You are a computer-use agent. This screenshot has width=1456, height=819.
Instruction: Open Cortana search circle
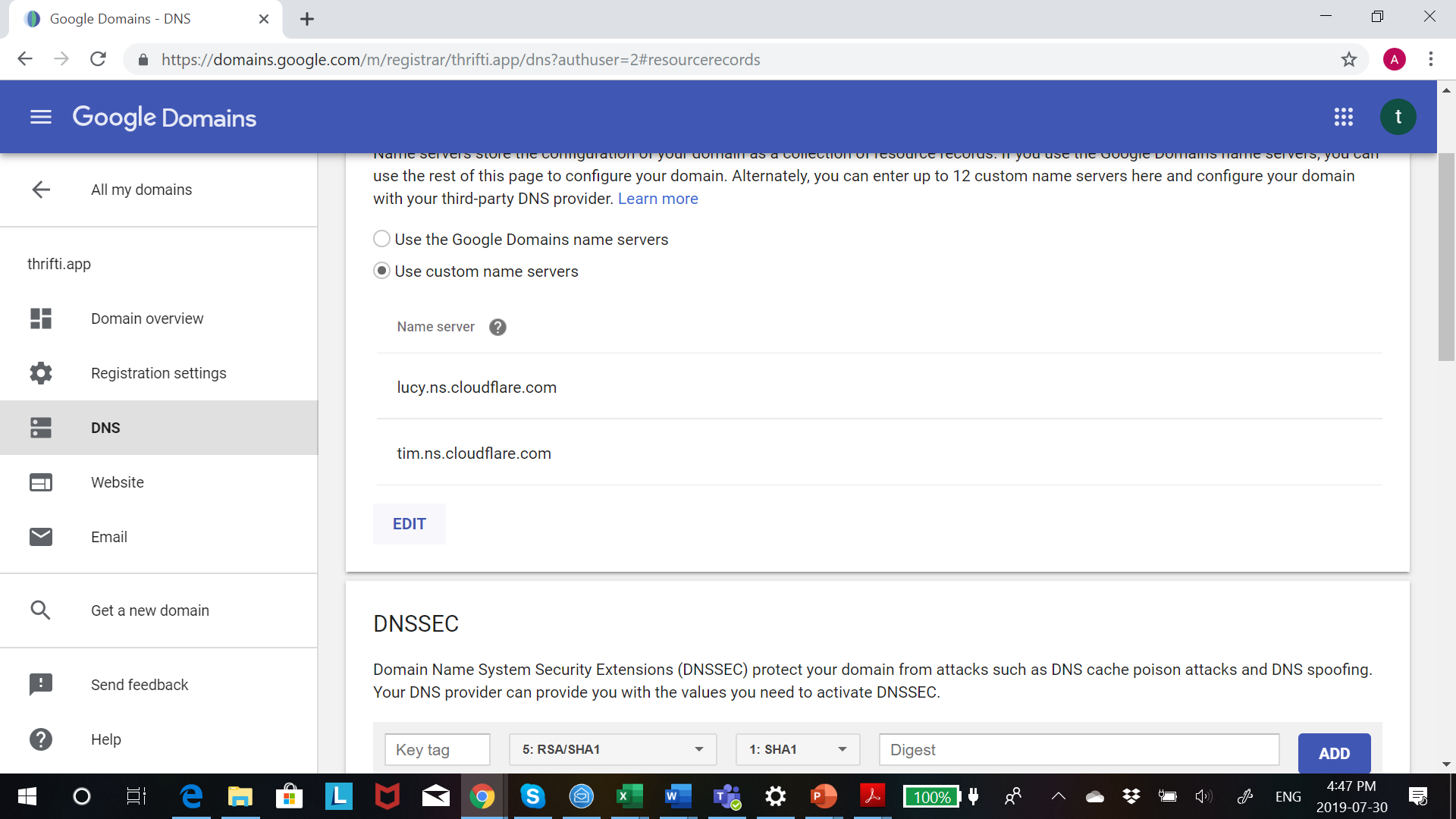click(81, 796)
